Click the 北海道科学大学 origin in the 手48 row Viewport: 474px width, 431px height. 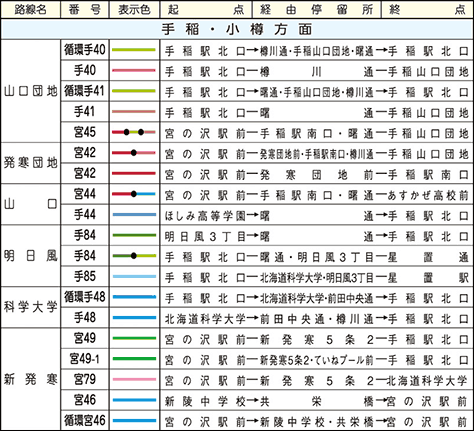coord(205,319)
